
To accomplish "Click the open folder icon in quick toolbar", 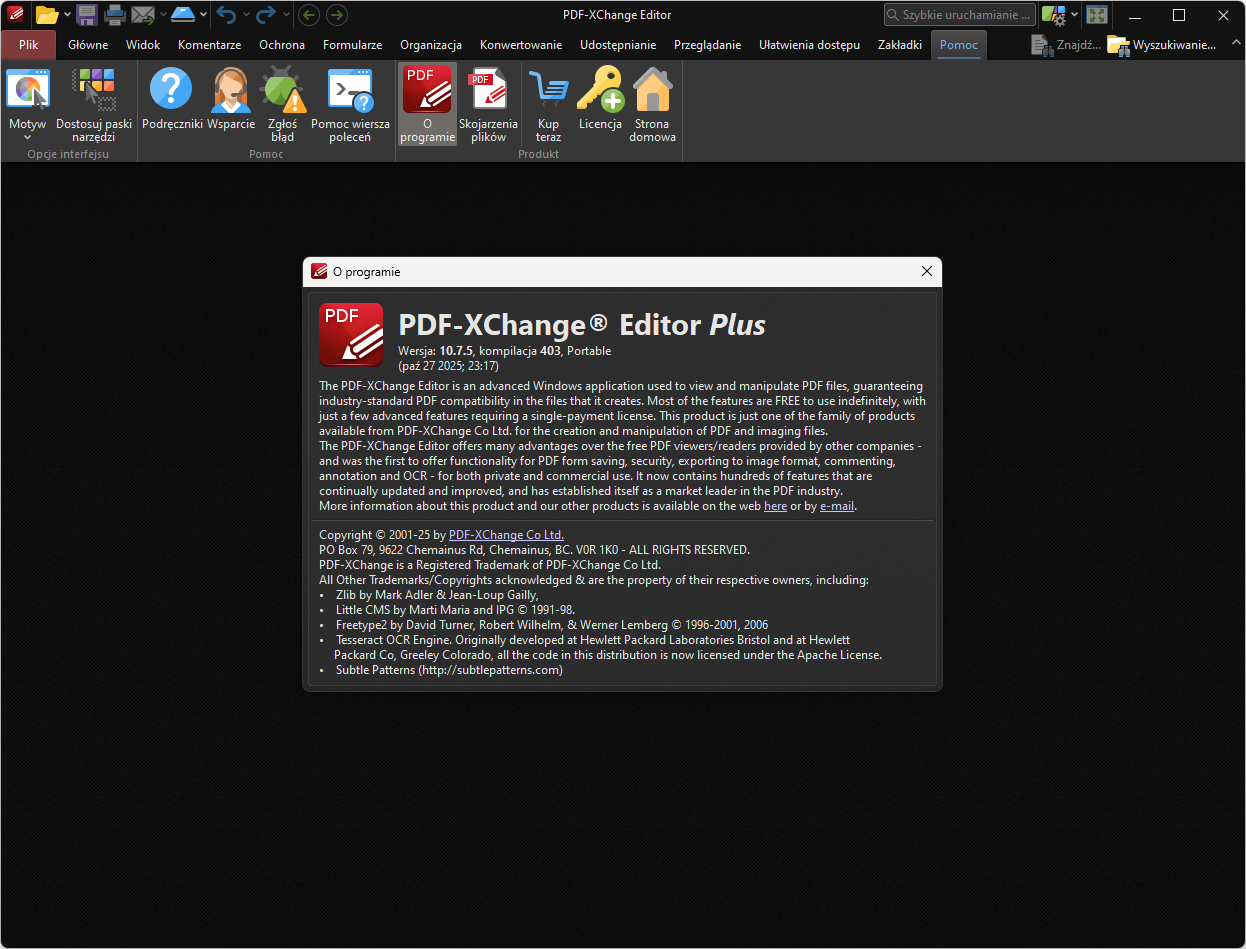I will tap(46, 15).
